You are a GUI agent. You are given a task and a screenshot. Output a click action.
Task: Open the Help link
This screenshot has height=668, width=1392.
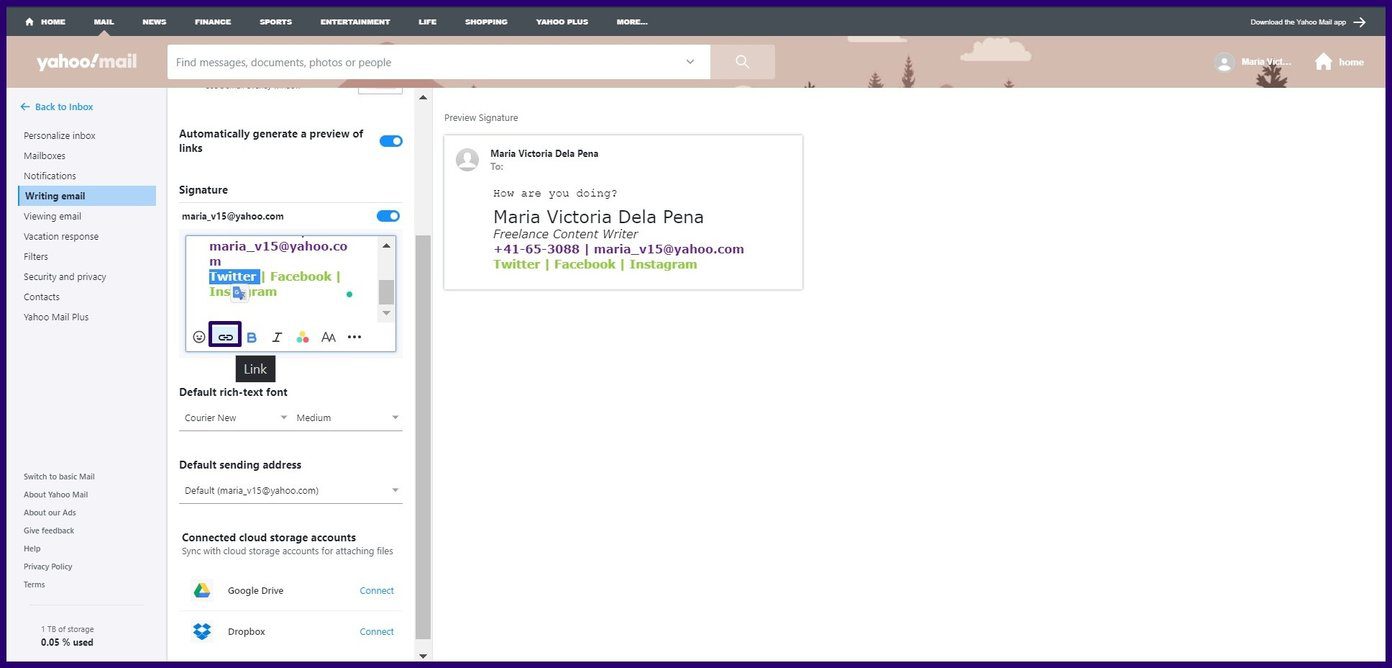32,549
